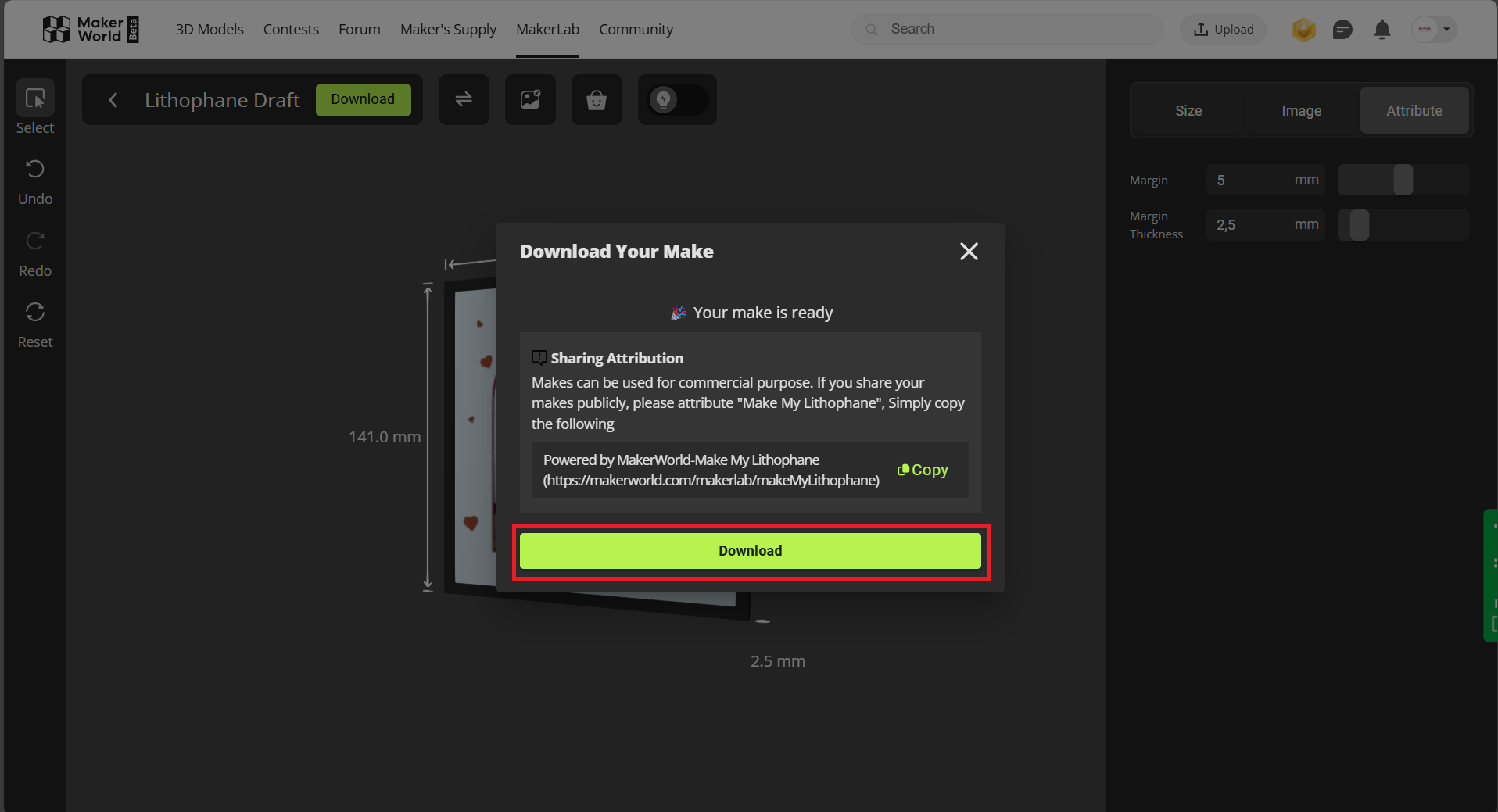Screen dimensions: 1498x812
Task: Click the Reset icon in sidebar
Action: tap(35, 313)
